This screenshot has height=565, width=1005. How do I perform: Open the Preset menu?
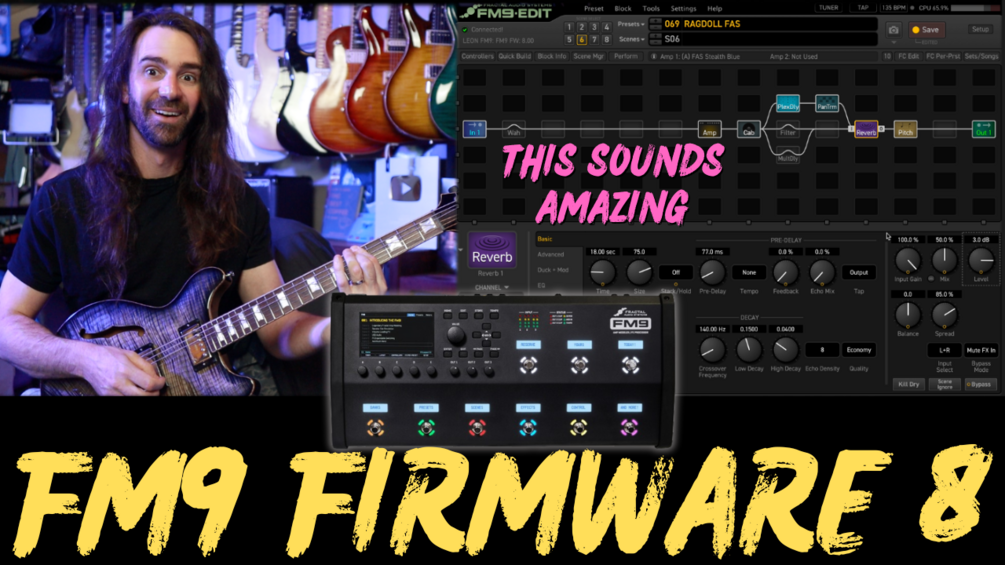point(594,9)
